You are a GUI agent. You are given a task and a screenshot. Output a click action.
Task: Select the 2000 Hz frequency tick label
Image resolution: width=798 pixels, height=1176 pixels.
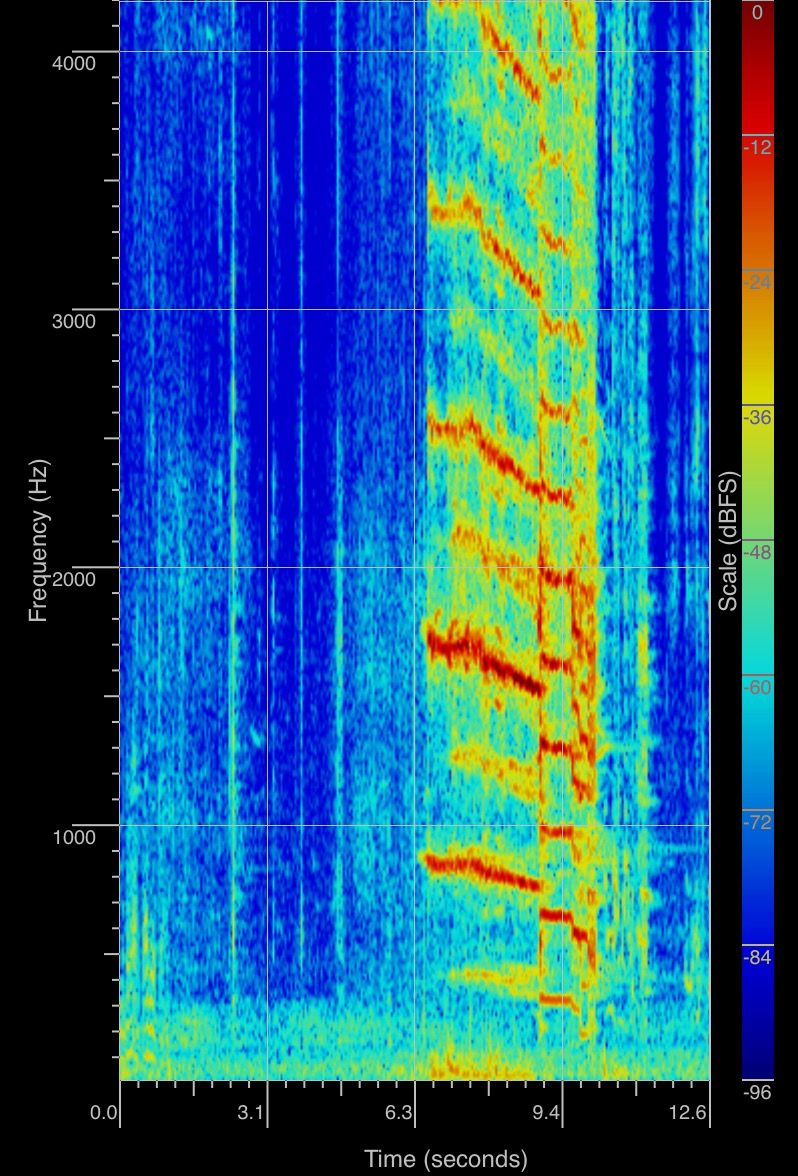pos(73,579)
